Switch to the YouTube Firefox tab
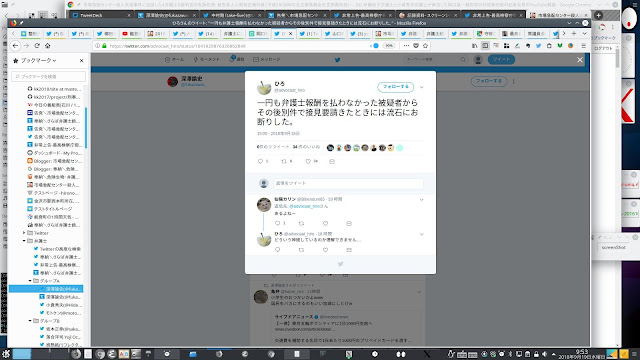Screen dimensions: 640x360 coord(131,33)
